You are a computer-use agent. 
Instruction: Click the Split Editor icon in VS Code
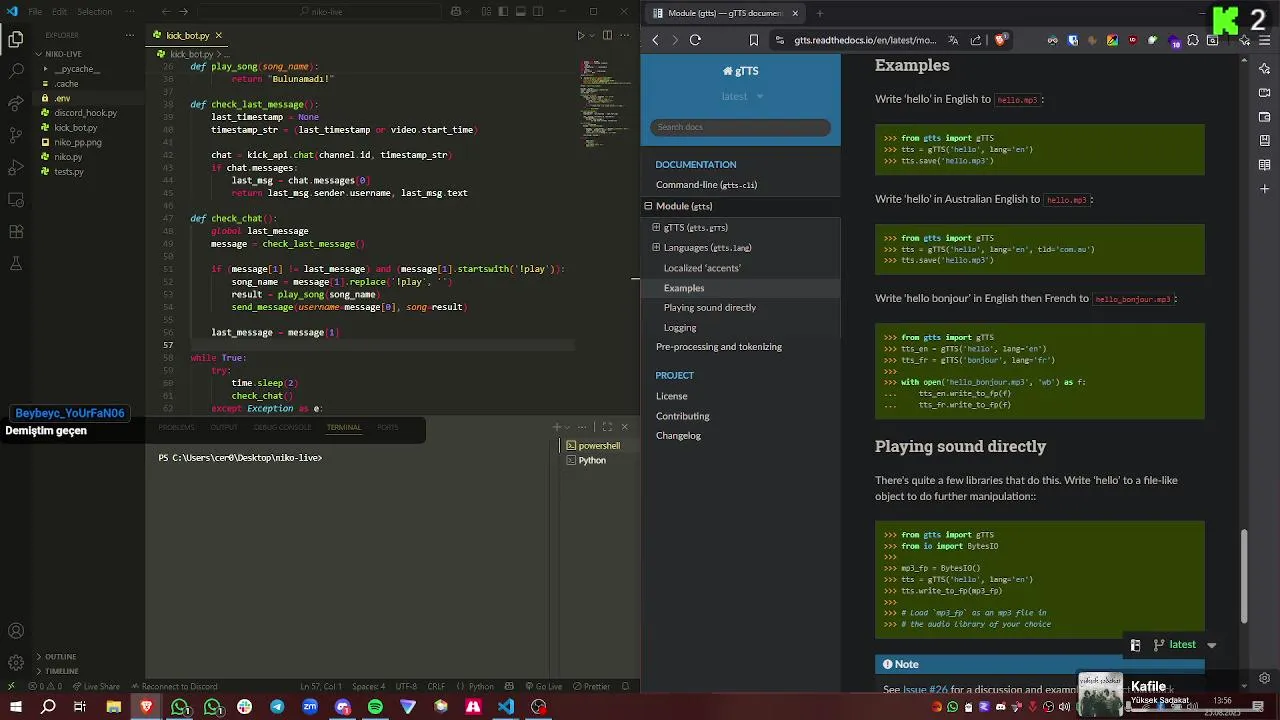coord(607,35)
